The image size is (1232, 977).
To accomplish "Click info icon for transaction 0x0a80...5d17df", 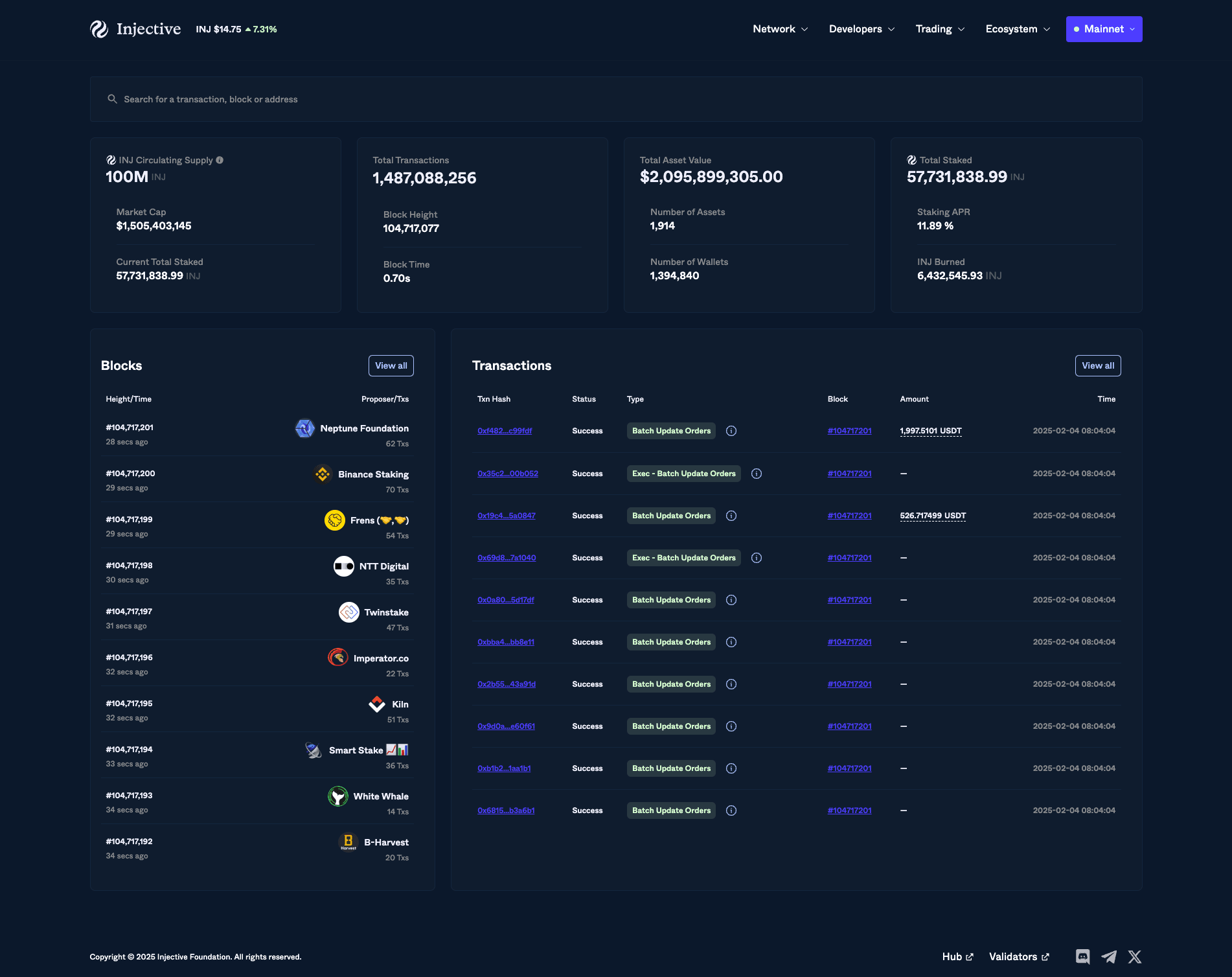I will click(731, 600).
